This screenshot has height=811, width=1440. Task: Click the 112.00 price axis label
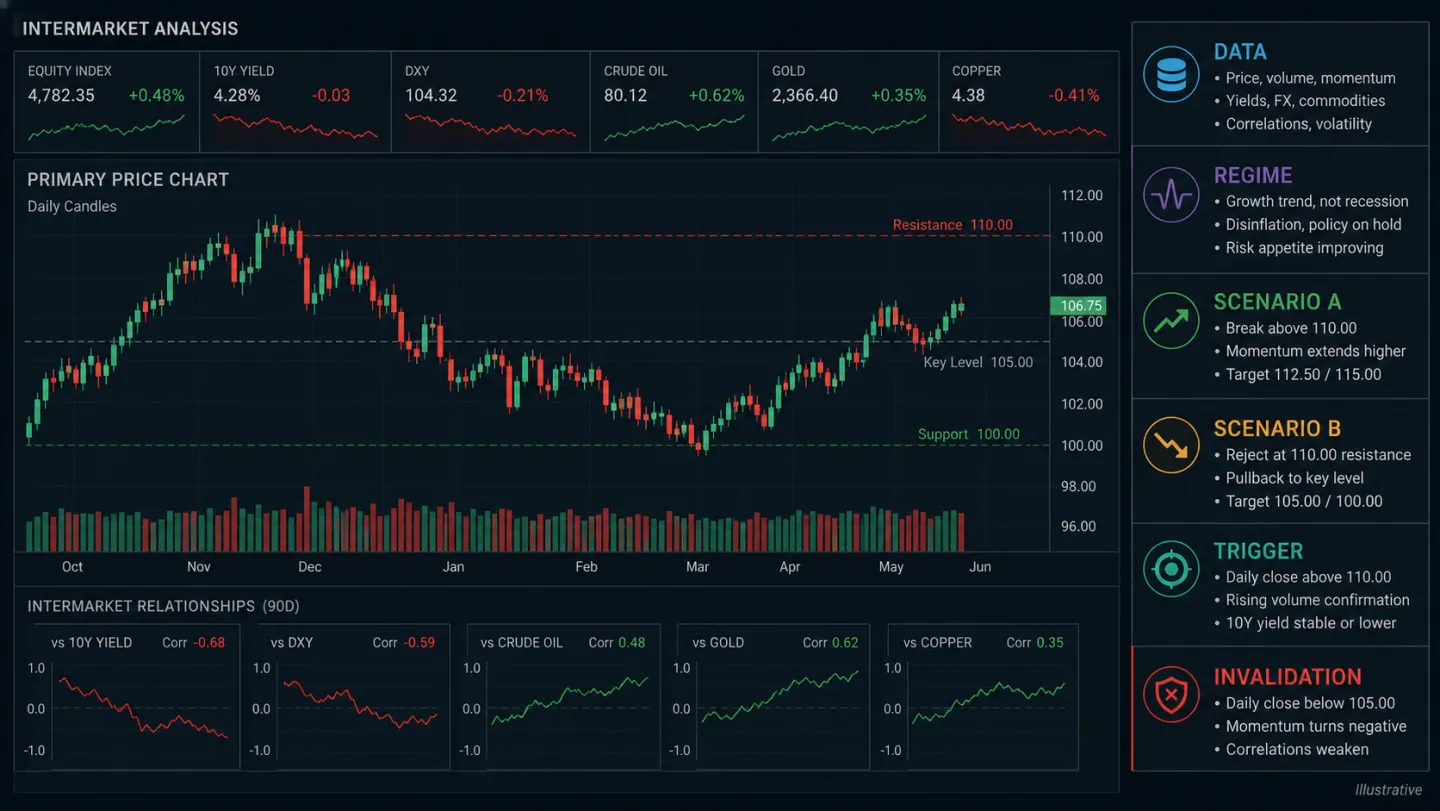(x=1082, y=195)
